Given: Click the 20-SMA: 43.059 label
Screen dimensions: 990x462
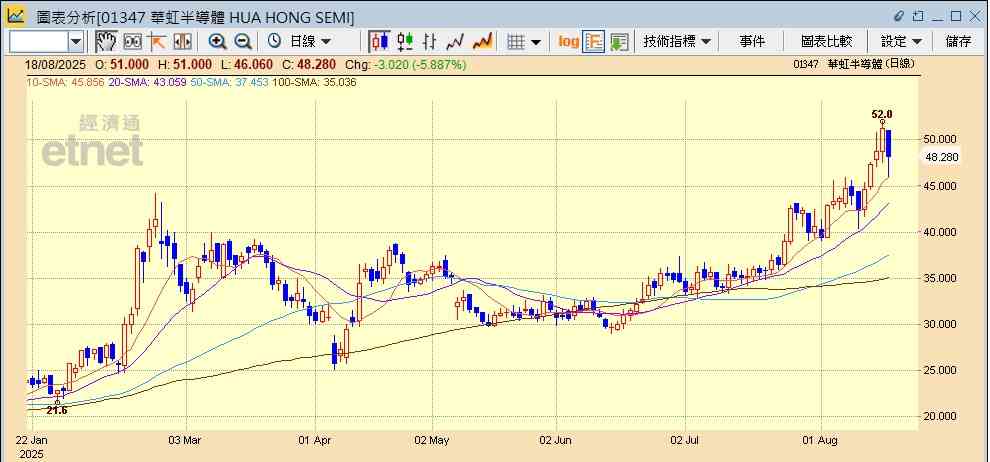Looking at the screenshot, I should pyautogui.click(x=146, y=82).
